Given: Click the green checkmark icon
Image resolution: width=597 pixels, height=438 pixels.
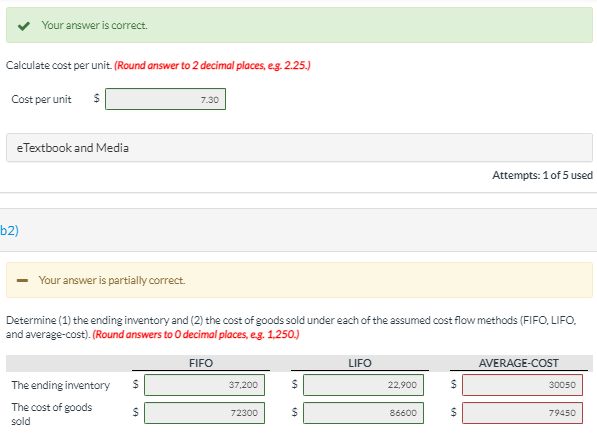Looking at the screenshot, I should pos(24,26).
